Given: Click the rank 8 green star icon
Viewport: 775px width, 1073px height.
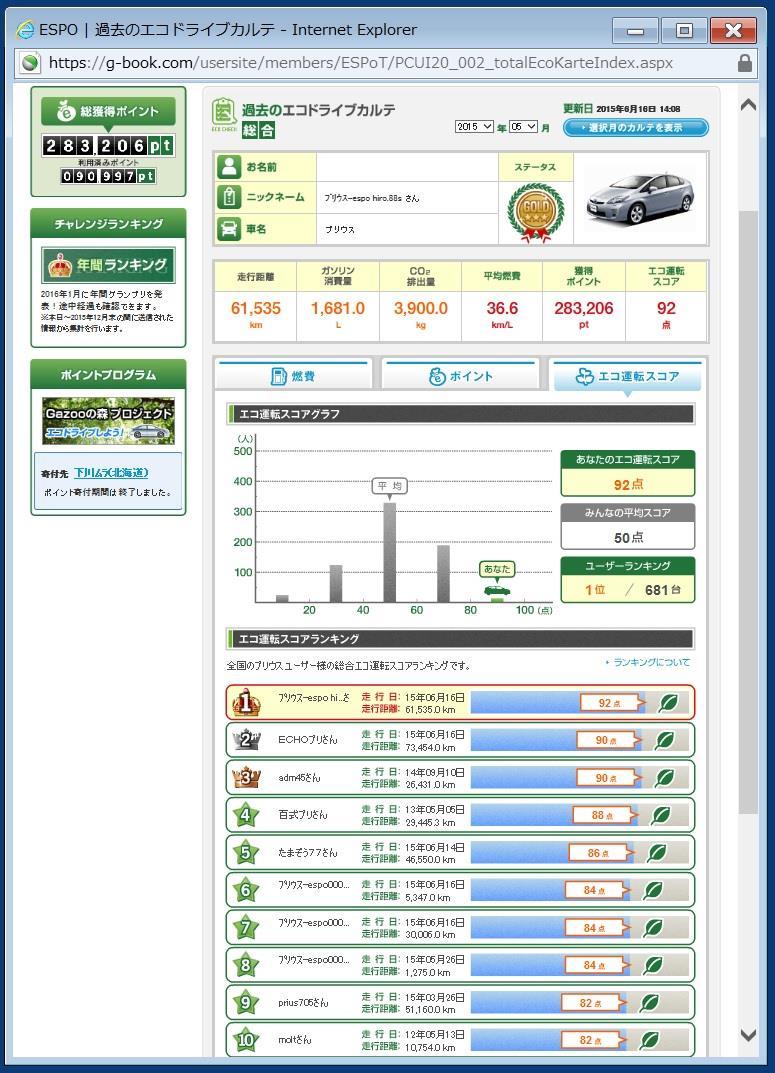Looking at the screenshot, I should pyautogui.click(x=246, y=965).
